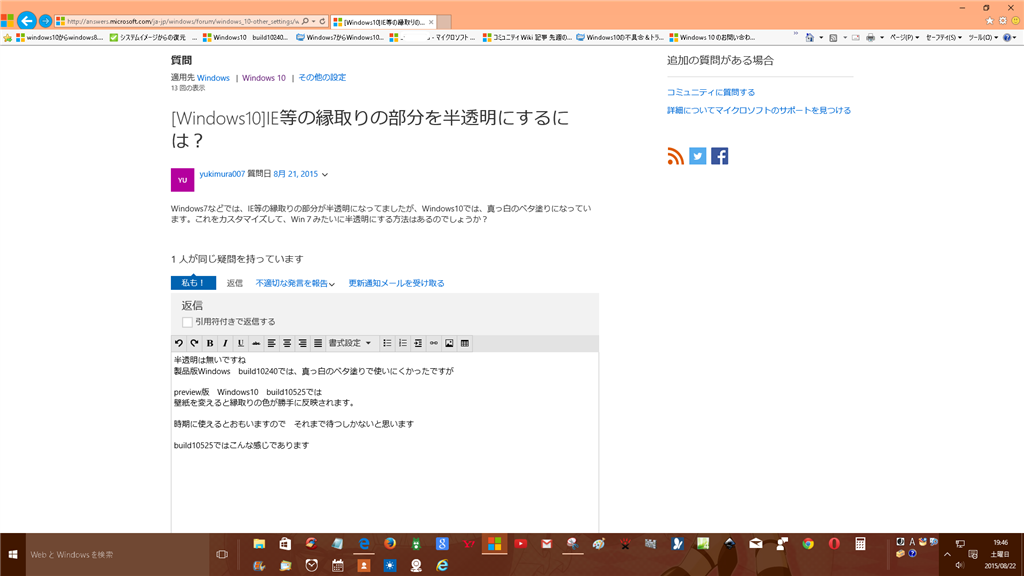Image resolution: width=1024 pixels, height=576 pixels.
Task: Open the ページ(P) command bar menu
Action: point(904,38)
